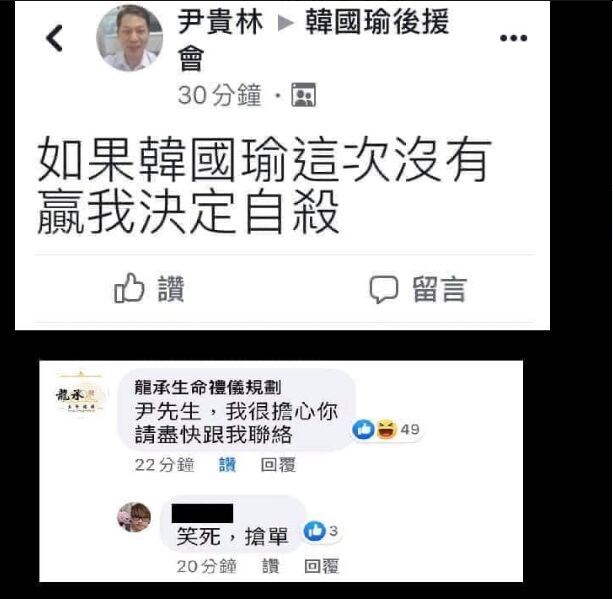The image size is (613, 599).
Task: Open 龍承生命禮儀規劃 page avatar
Action: (x=80, y=395)
